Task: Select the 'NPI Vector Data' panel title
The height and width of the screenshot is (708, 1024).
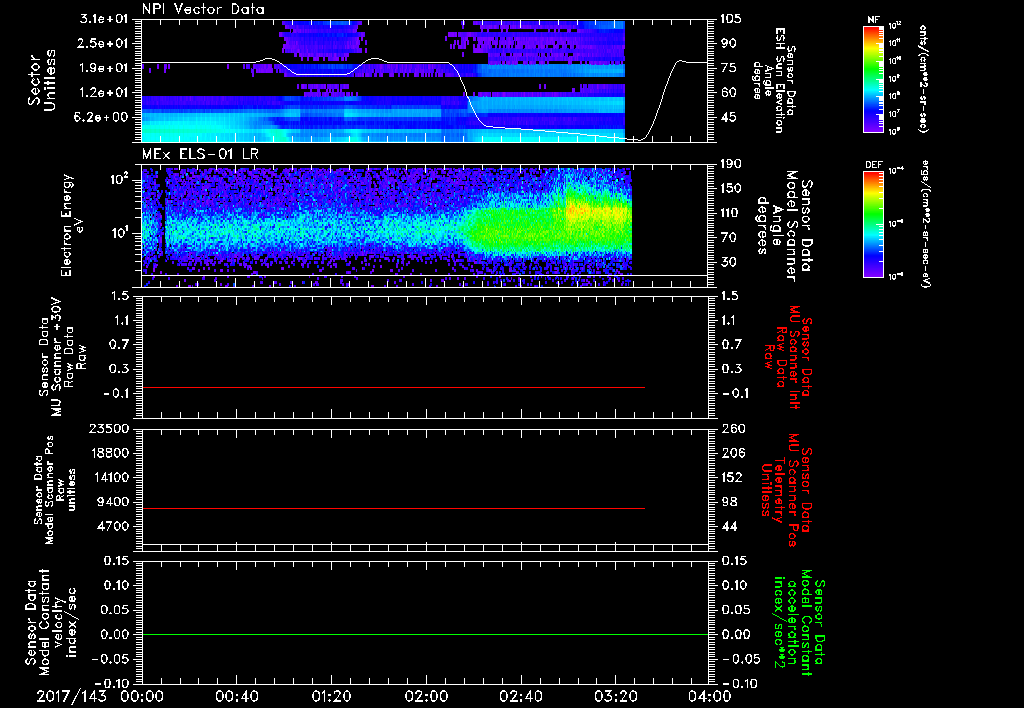Action: [x=203, y=9]
